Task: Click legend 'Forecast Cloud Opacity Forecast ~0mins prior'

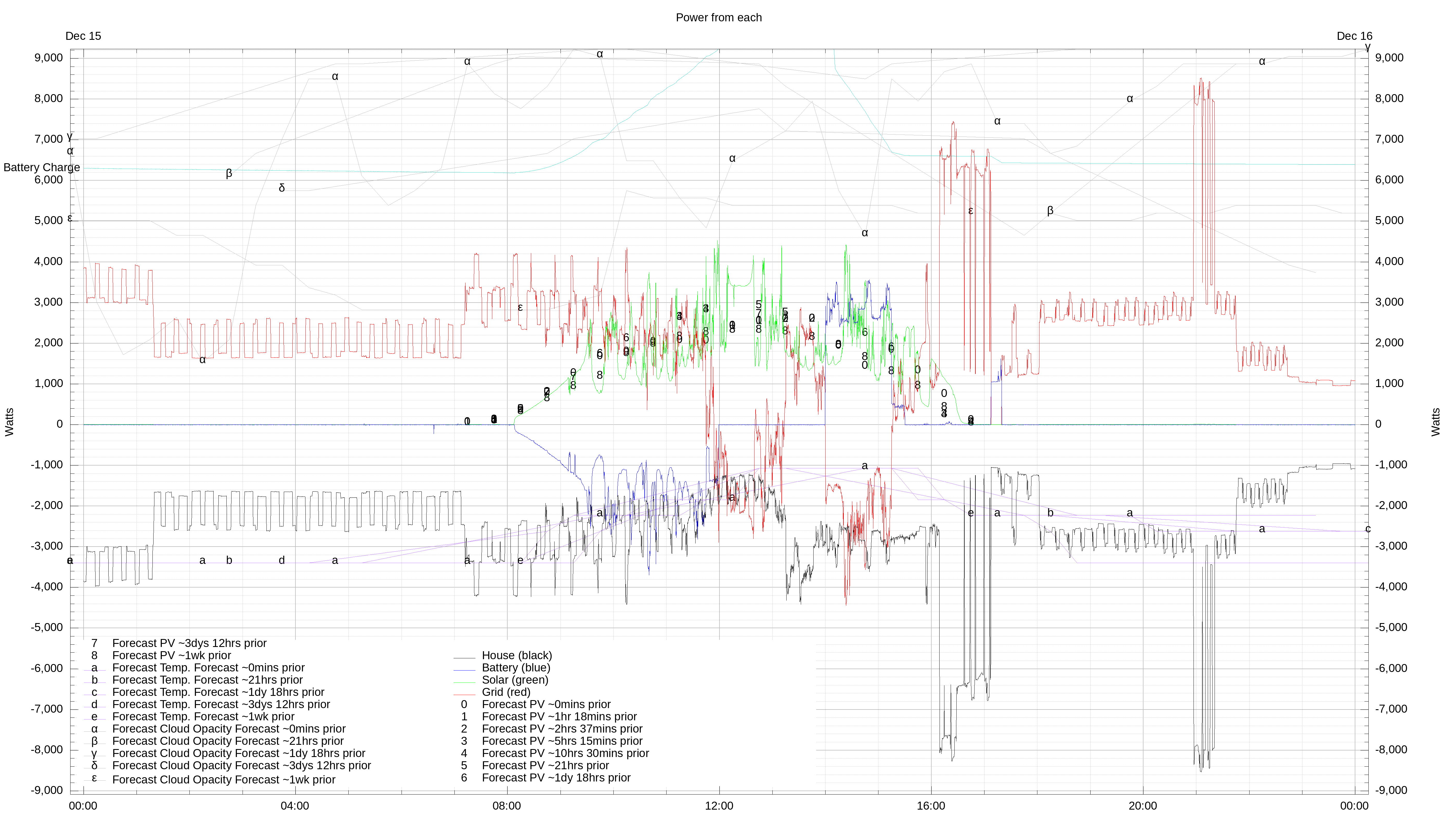Action: click(229, 729)
